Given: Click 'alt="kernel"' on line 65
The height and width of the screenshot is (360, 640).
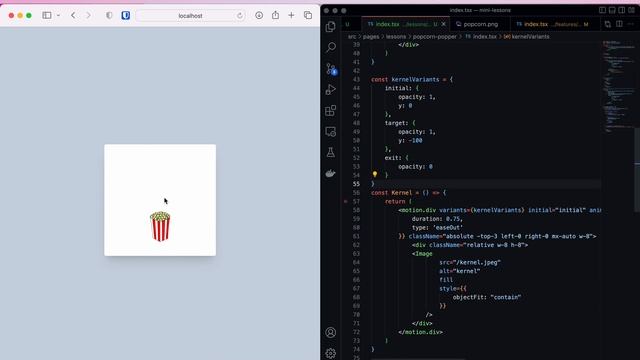Looking at the screenshot, I should click(x=460, y=271).
